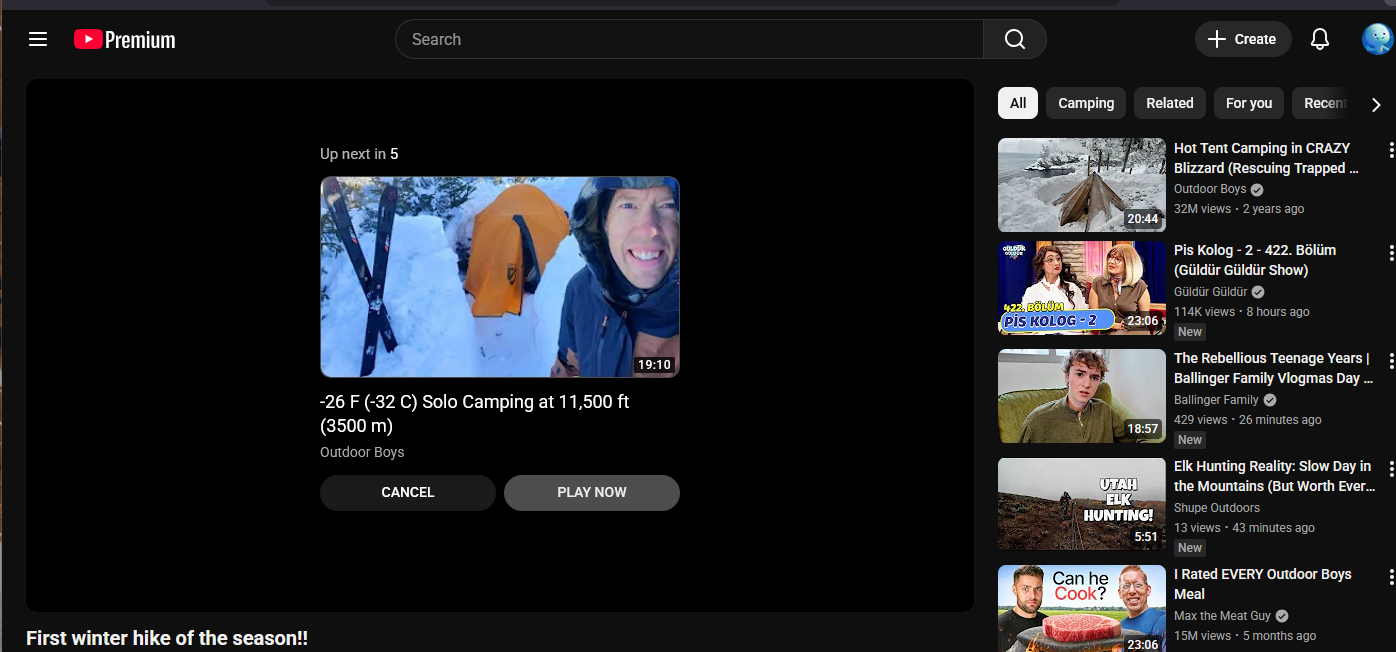Select the Recent filter chip

click(x=1322, y=103)
